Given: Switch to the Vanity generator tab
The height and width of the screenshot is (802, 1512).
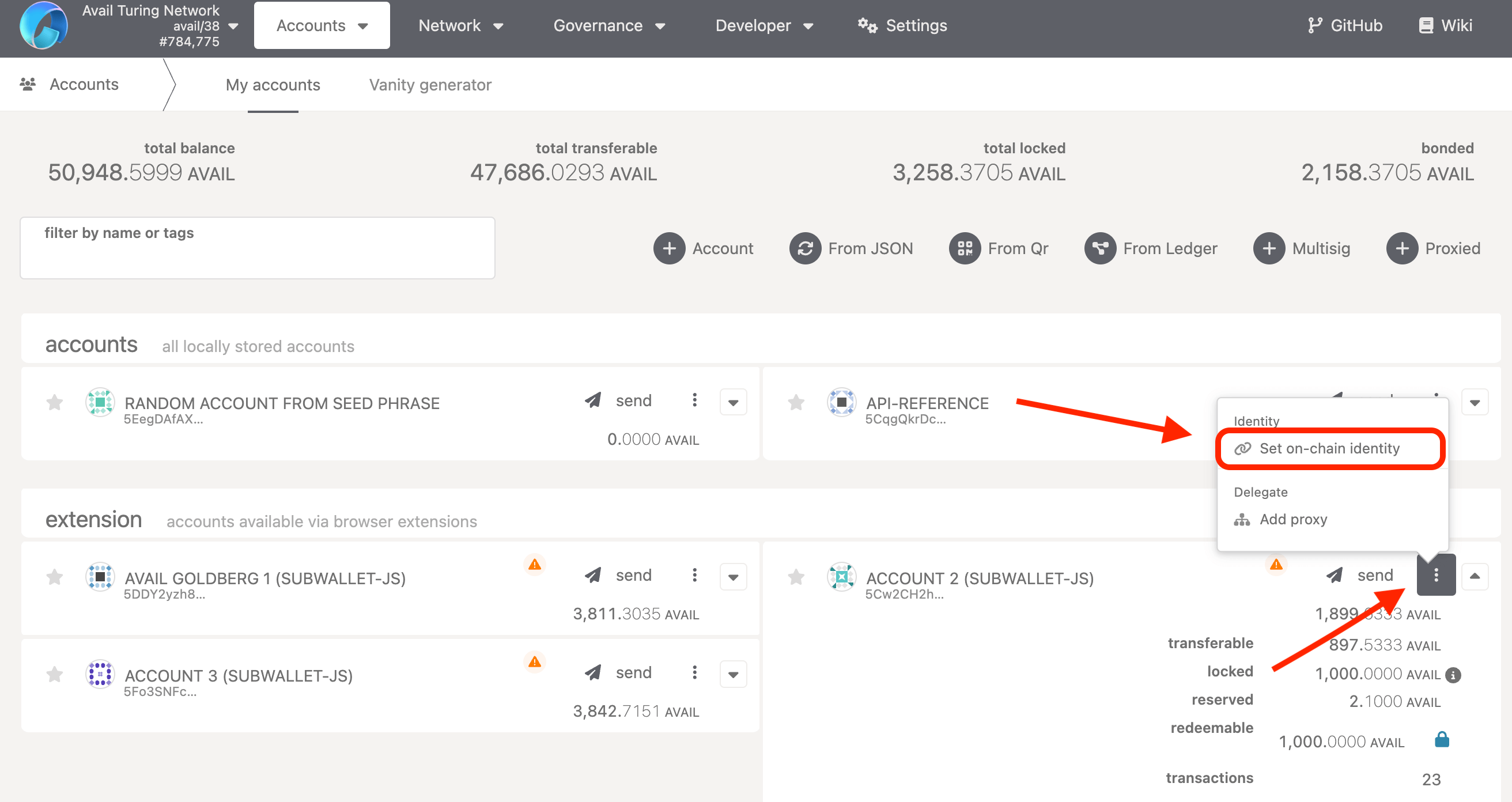Looking at the screenshot, I should pyautogui.click(x=430, y=85).
